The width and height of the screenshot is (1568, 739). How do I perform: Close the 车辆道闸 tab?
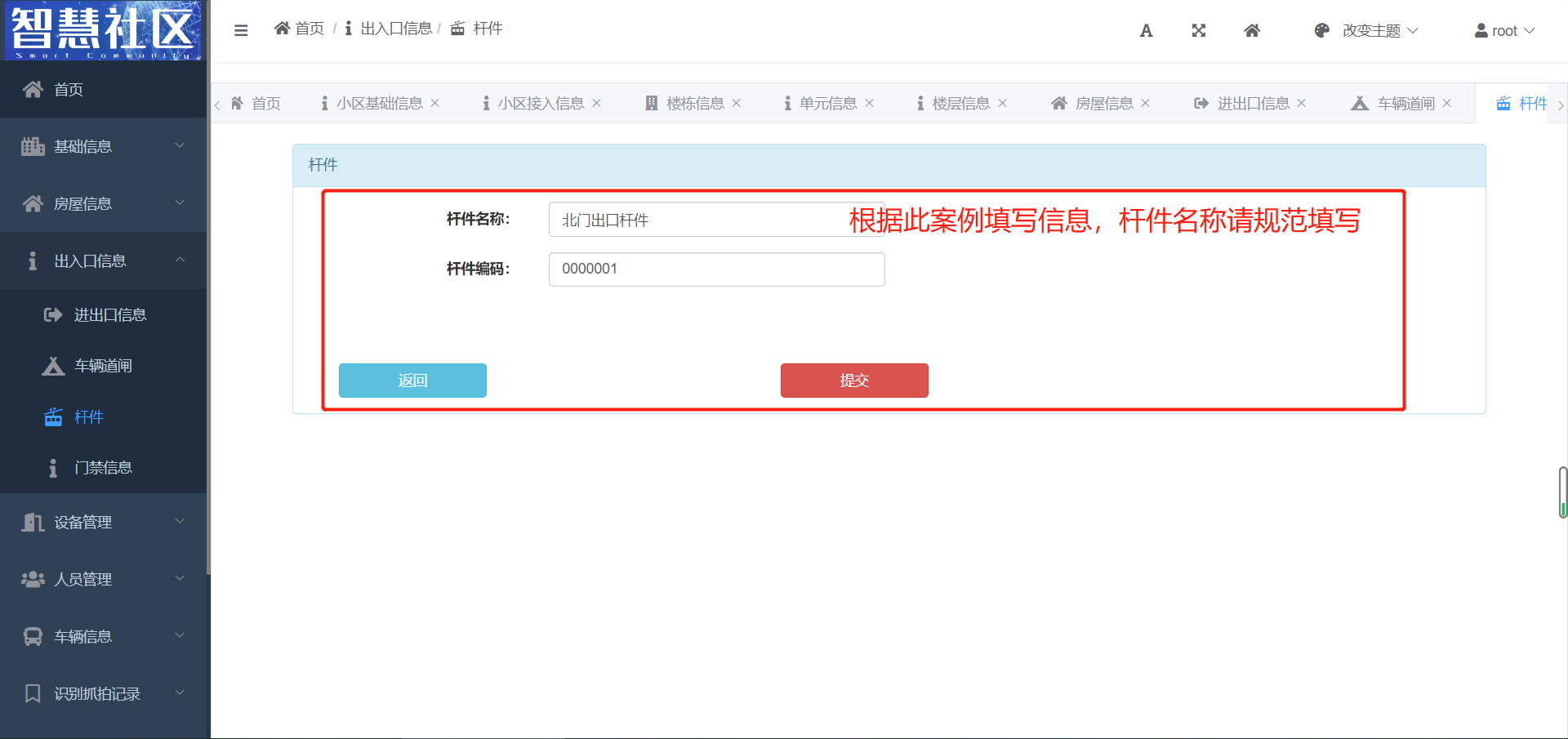coord(1446,103)
